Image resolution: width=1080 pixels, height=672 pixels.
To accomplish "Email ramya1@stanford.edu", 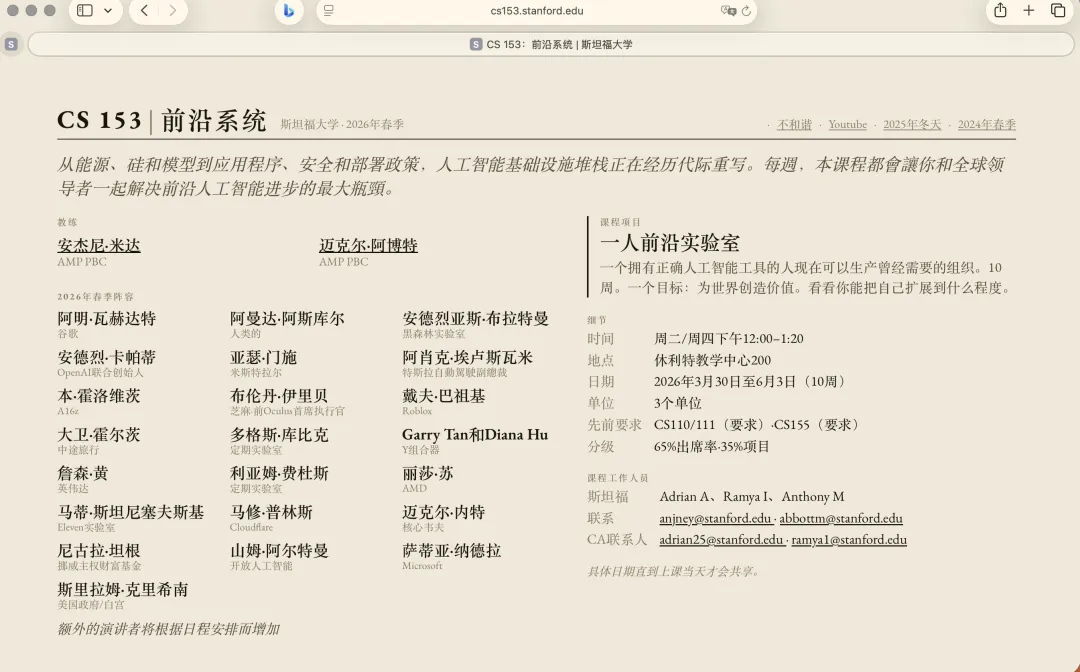I will 849,540.
